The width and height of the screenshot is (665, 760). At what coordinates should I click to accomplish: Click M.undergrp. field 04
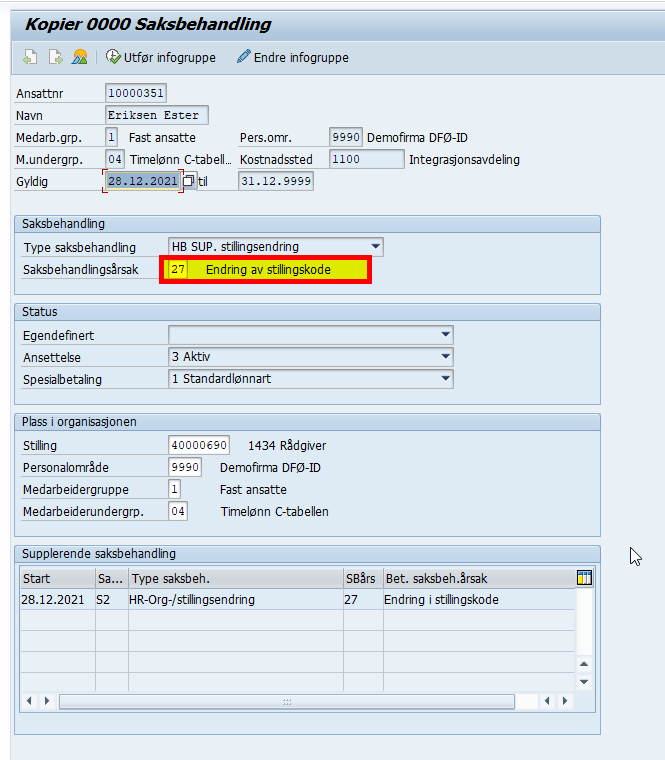click(115, 159)
